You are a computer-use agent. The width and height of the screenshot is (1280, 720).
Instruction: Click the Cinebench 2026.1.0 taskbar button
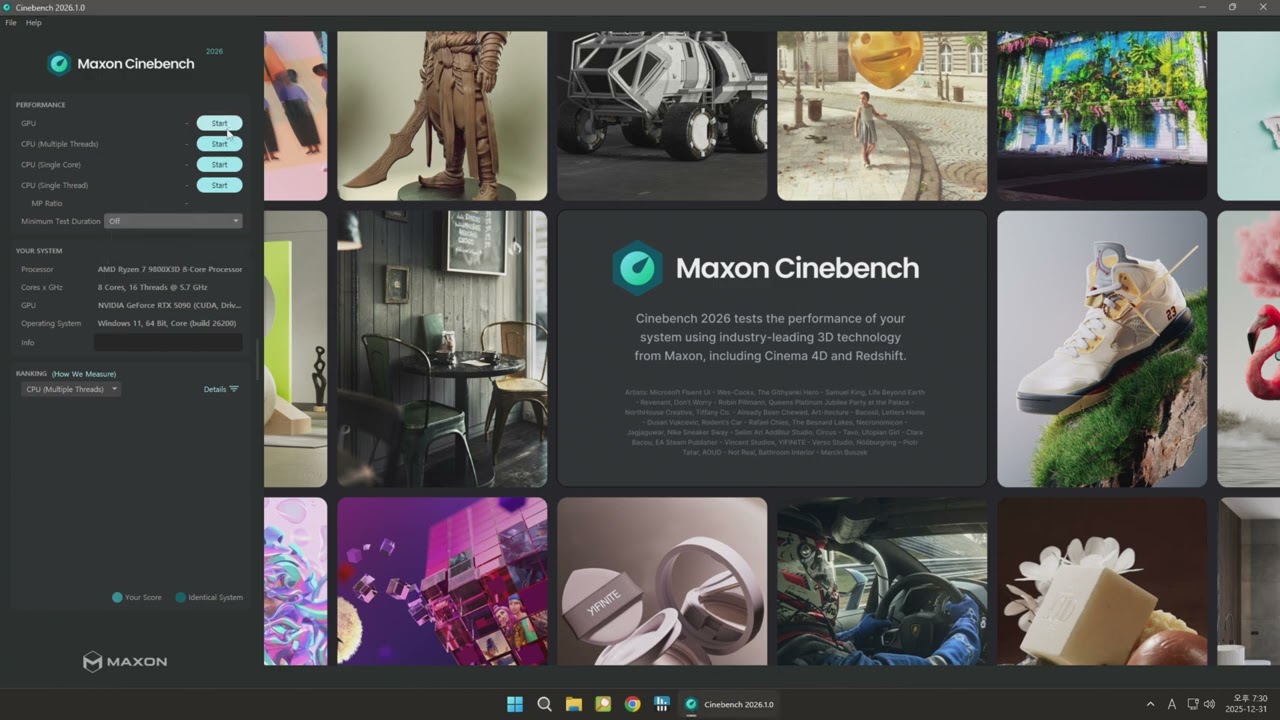[729, 704]
